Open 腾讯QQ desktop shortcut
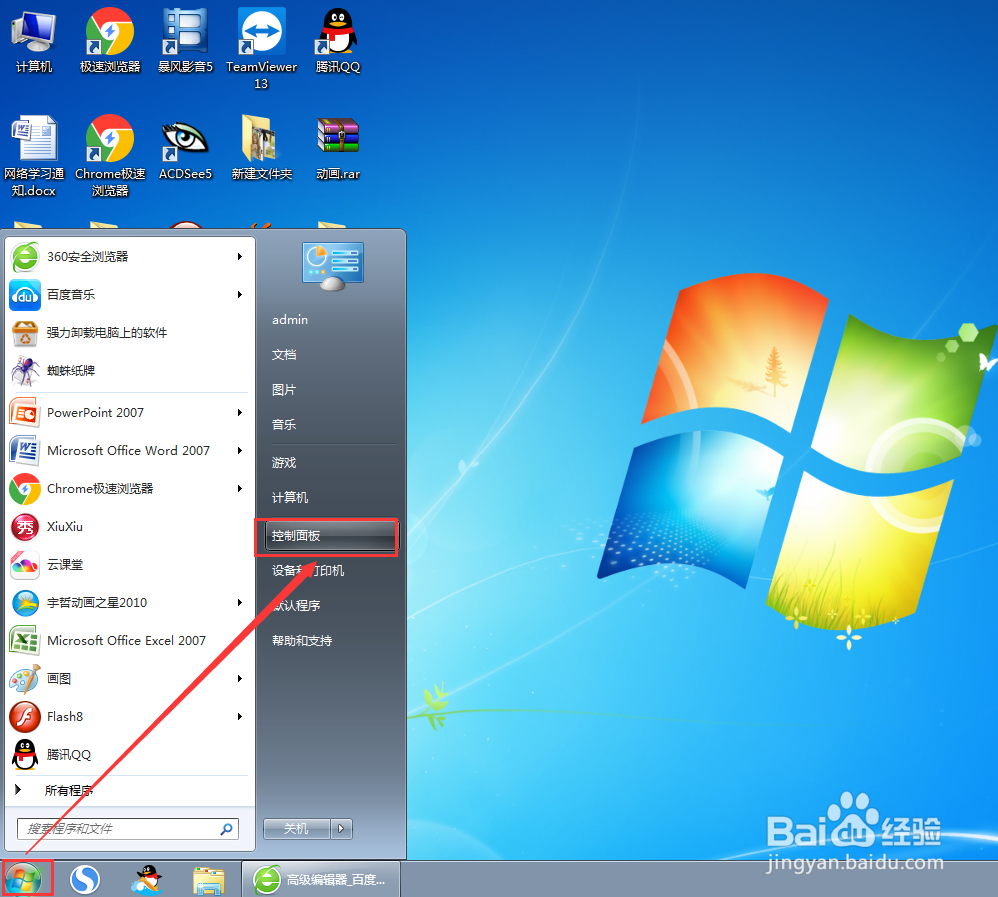Screen dimensions: 998x897 (x=338, y=42)
